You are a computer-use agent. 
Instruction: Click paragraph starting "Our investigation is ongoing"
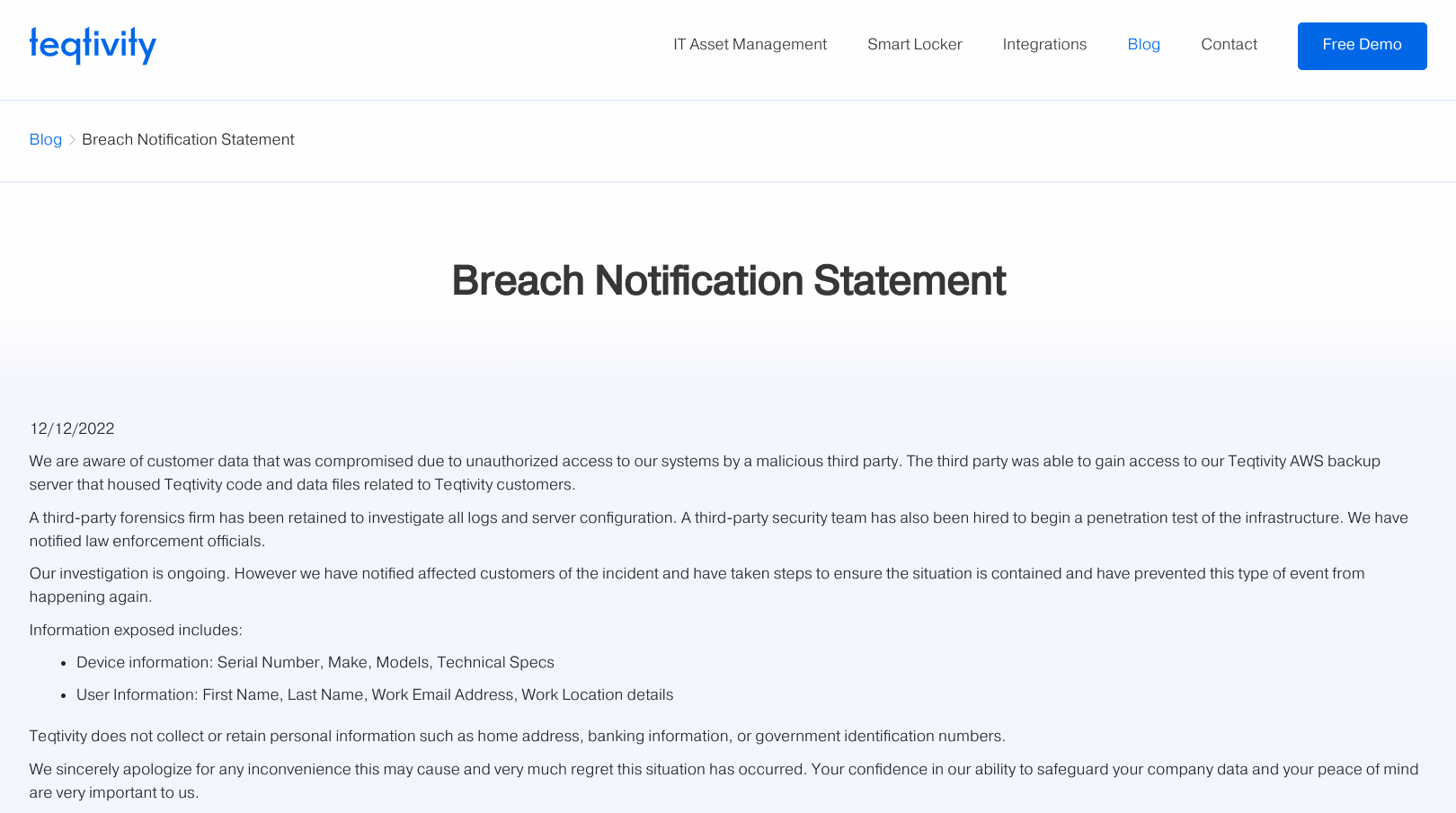pos(697,585)
